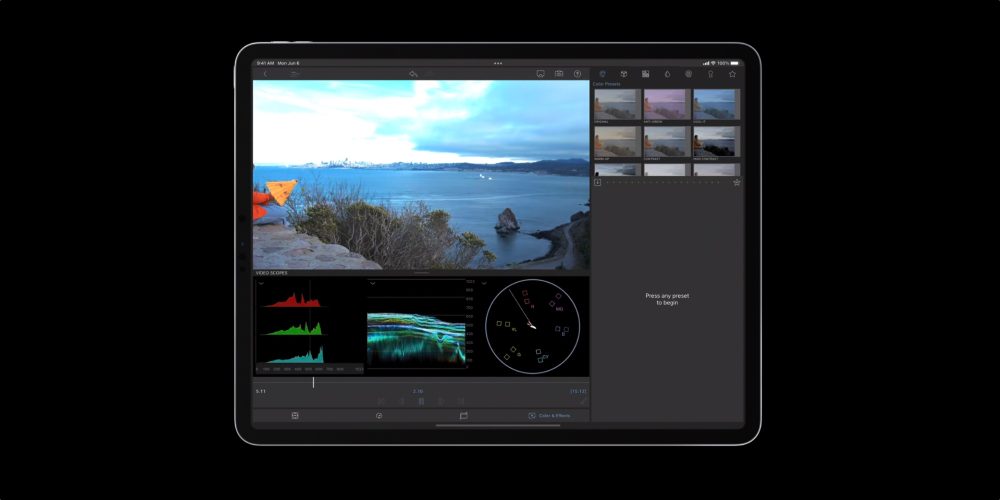The height and width of the screenshot is (500, 1000).
Task: Click the snapshot camera icon in the toolbar
Action: point(559,74)
